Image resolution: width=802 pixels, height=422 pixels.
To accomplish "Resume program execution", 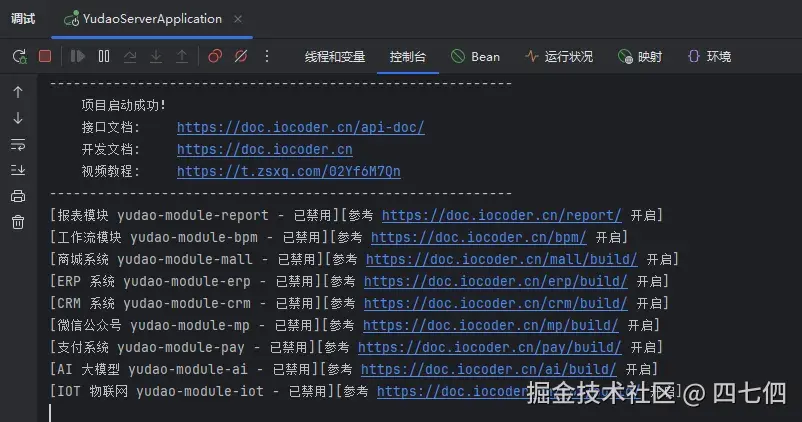I will 77,56.
